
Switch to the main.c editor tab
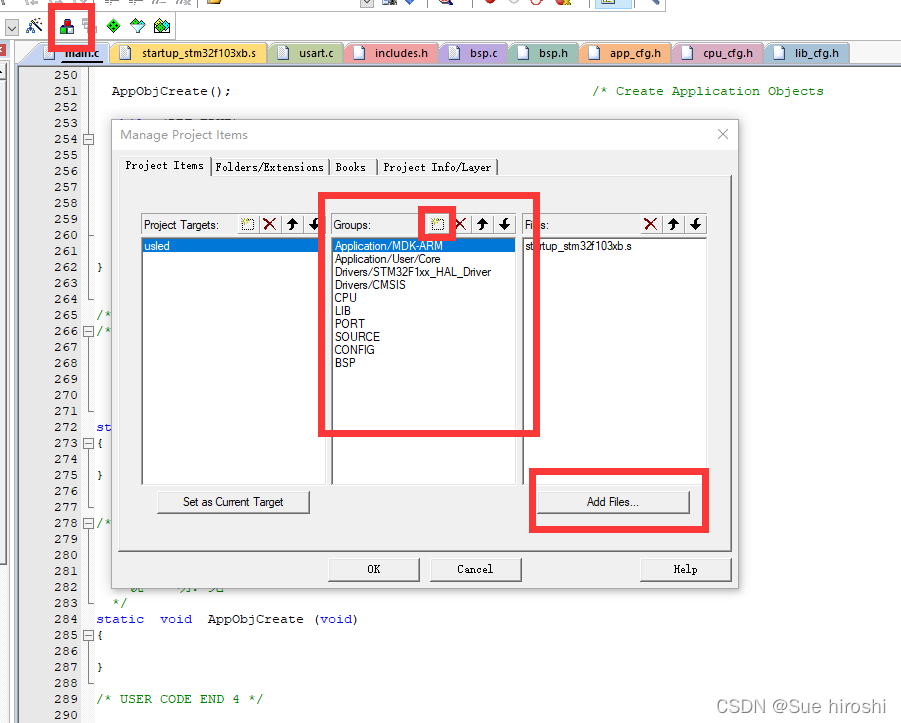(74, 53)
